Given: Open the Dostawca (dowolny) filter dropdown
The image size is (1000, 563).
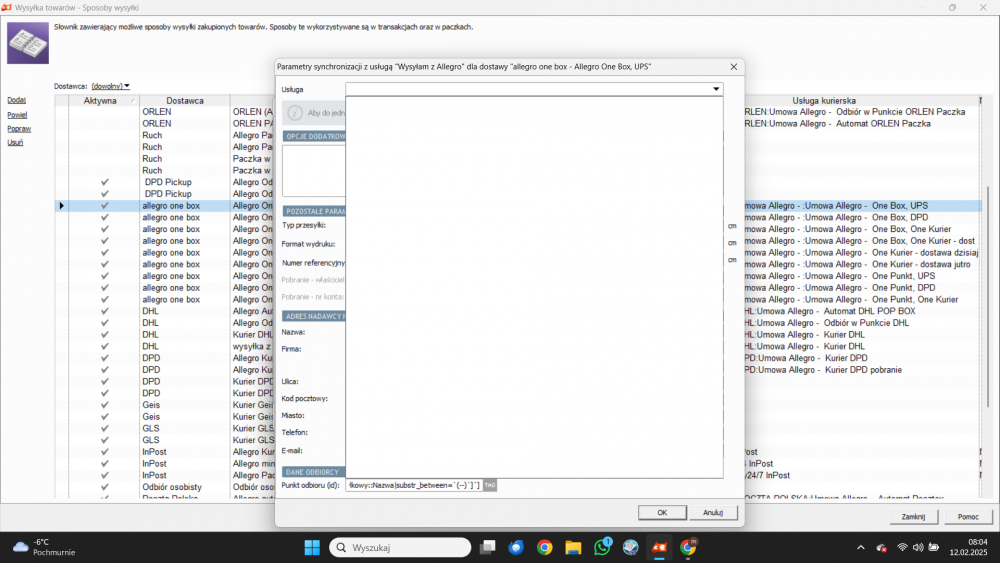Looking at the screenshot, I should [110, 86].
